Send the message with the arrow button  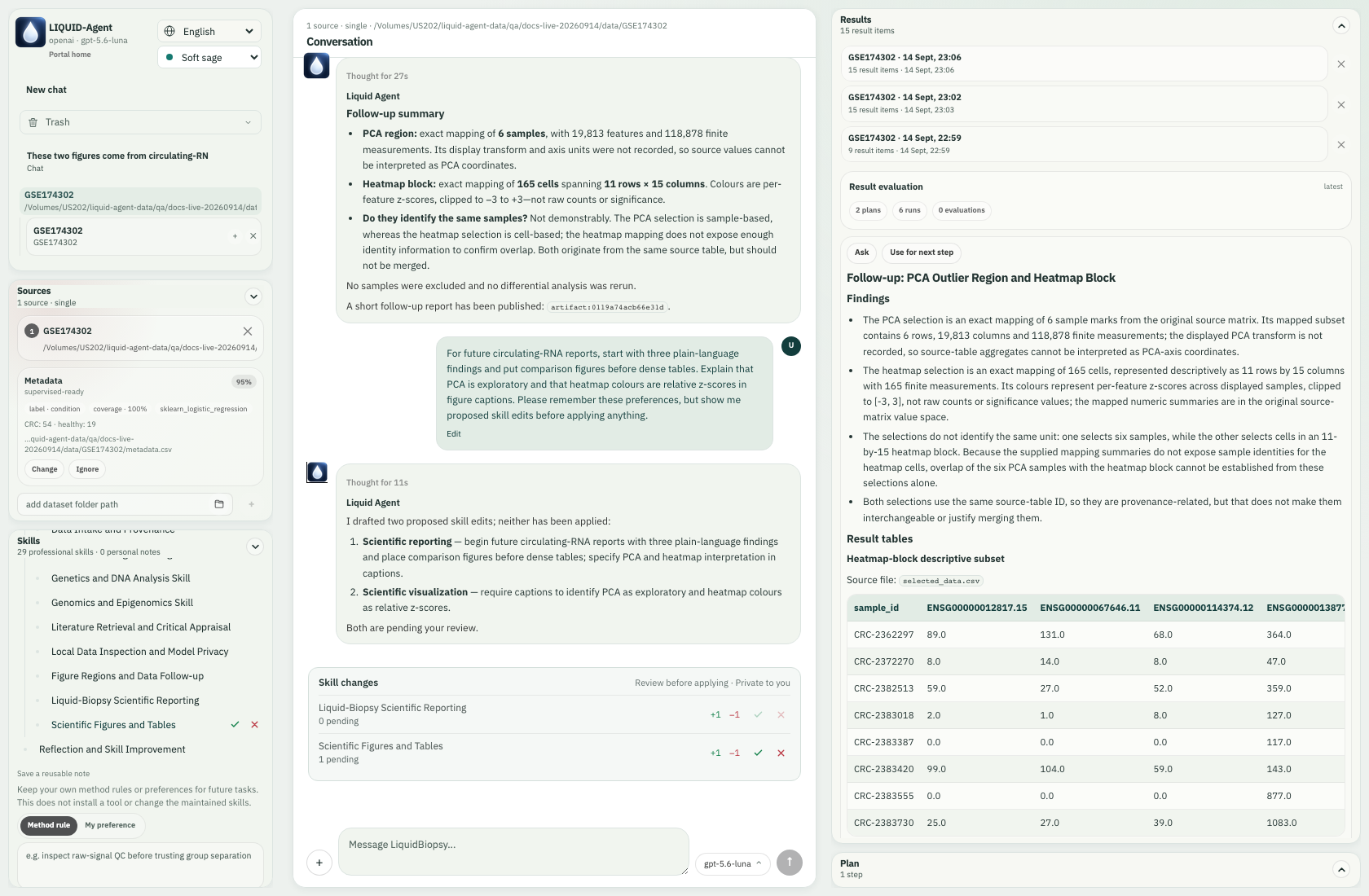(x=790, y=863)
